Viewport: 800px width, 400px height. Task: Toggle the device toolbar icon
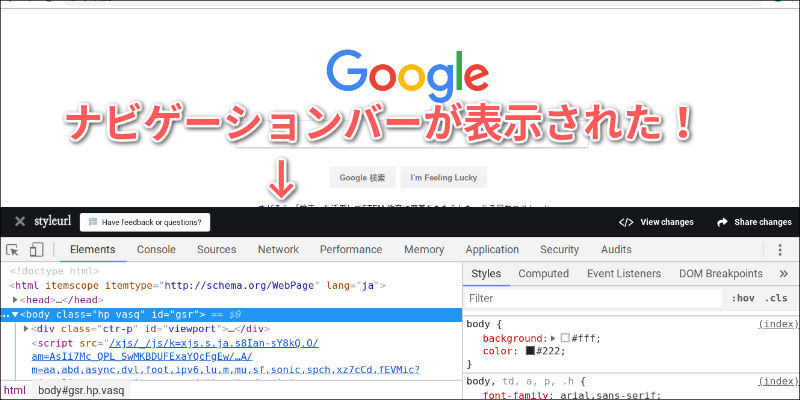click(36, 250)
